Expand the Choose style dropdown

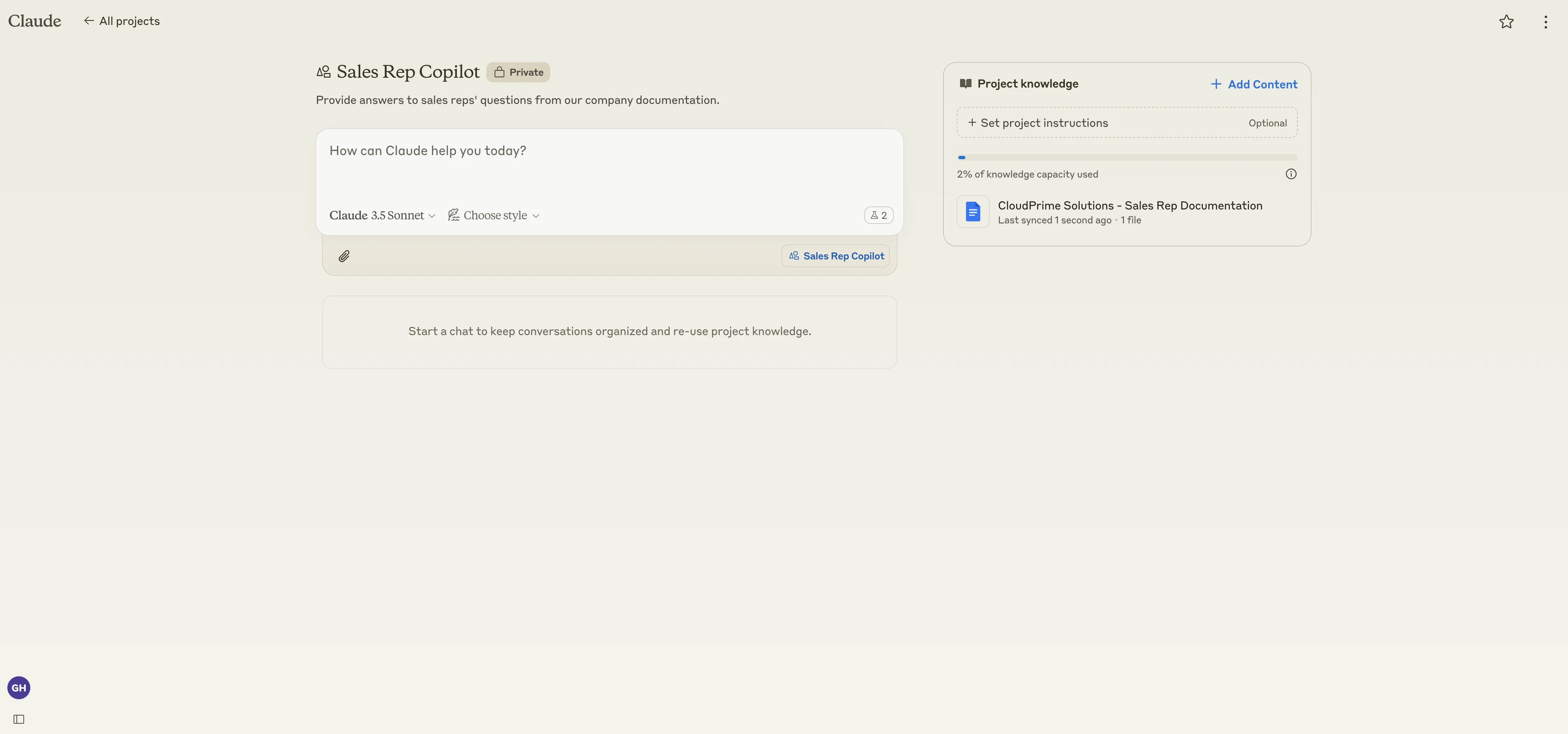click(x=494, y=215)
